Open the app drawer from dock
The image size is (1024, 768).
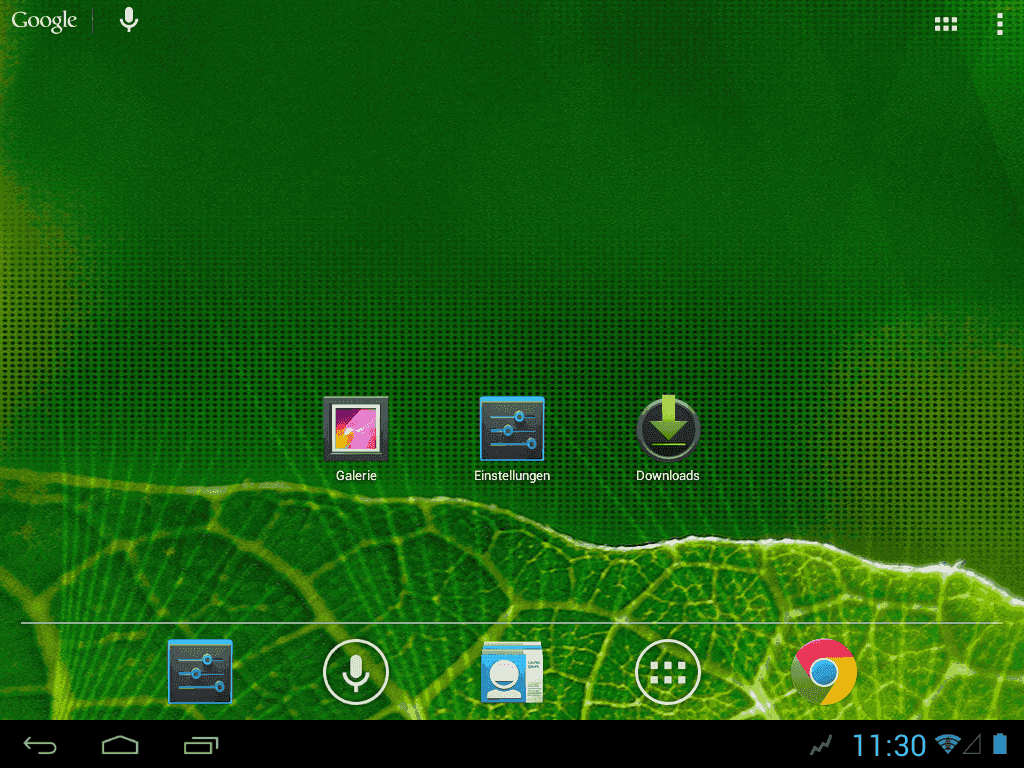tap(667, 672)
